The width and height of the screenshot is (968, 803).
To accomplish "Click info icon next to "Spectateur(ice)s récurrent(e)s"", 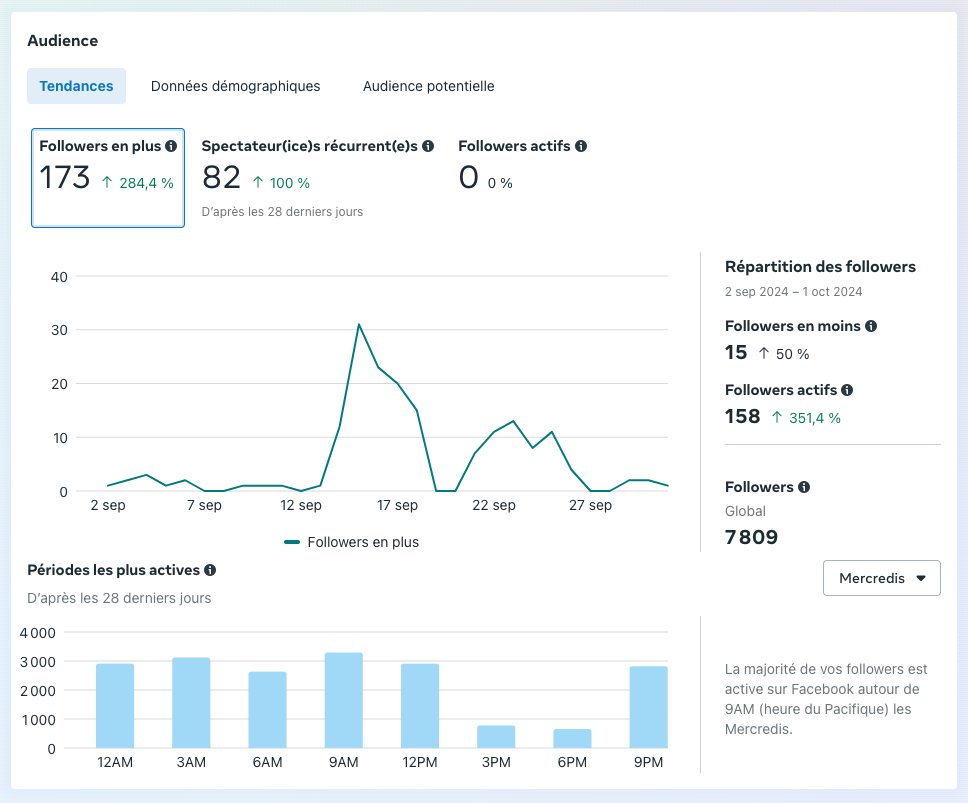I will [428, 146].
